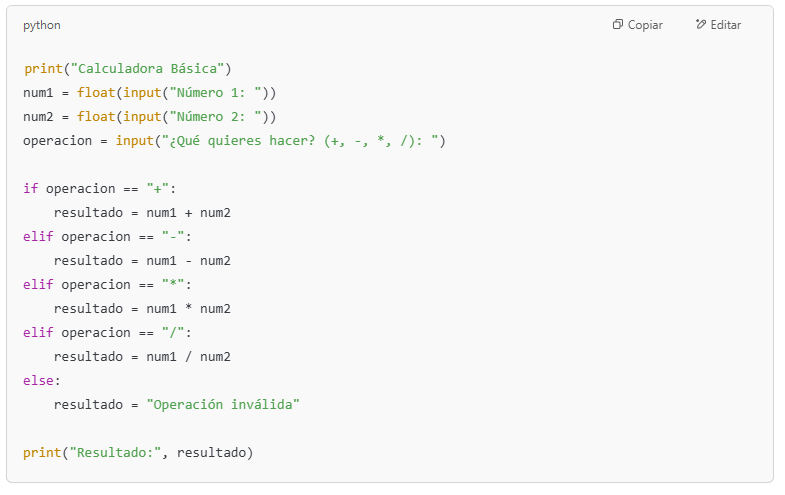Click the num1 float input line
This screenshot has width=785, height=495.
click(x=150, y=93)
